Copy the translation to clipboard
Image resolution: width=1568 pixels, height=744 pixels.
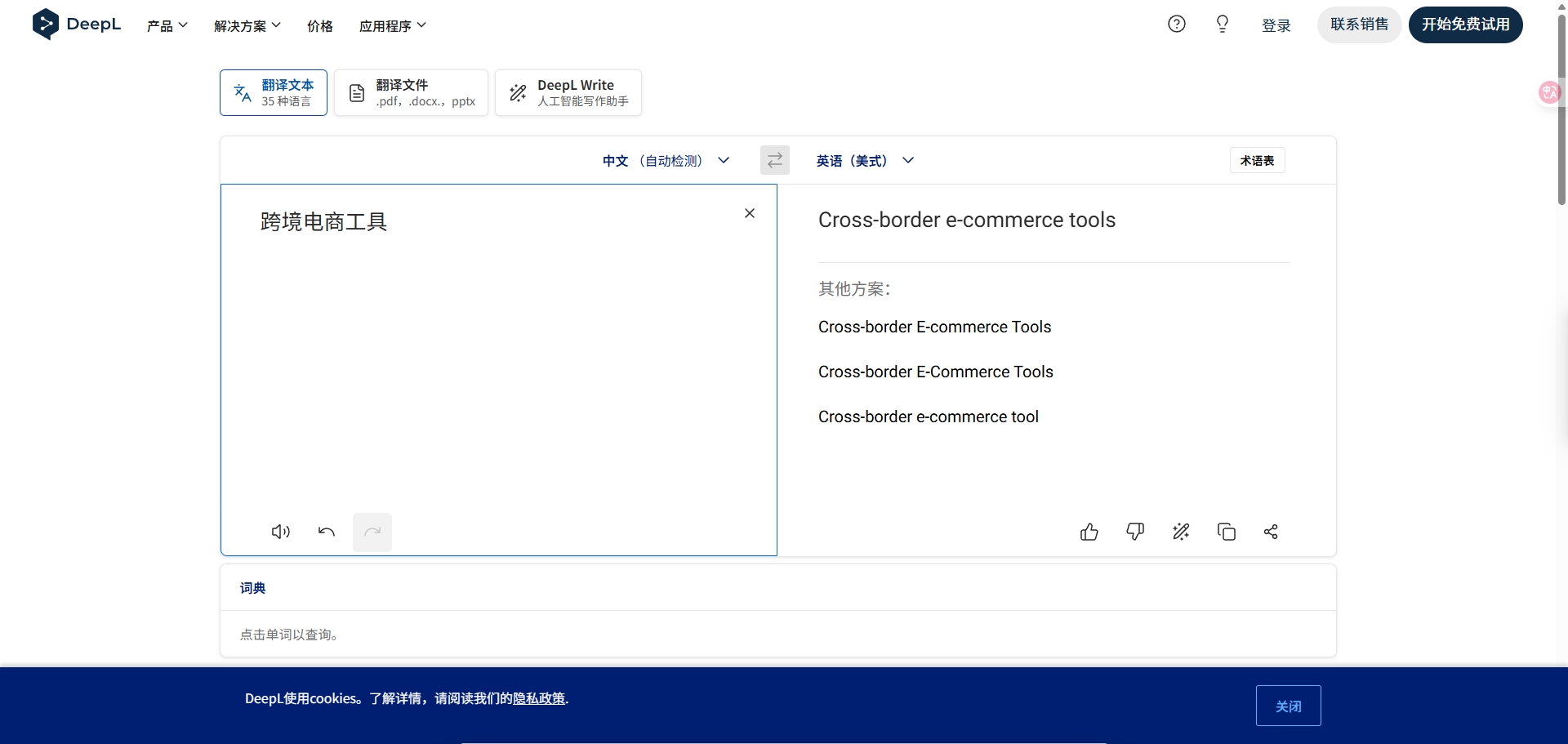1227,532
